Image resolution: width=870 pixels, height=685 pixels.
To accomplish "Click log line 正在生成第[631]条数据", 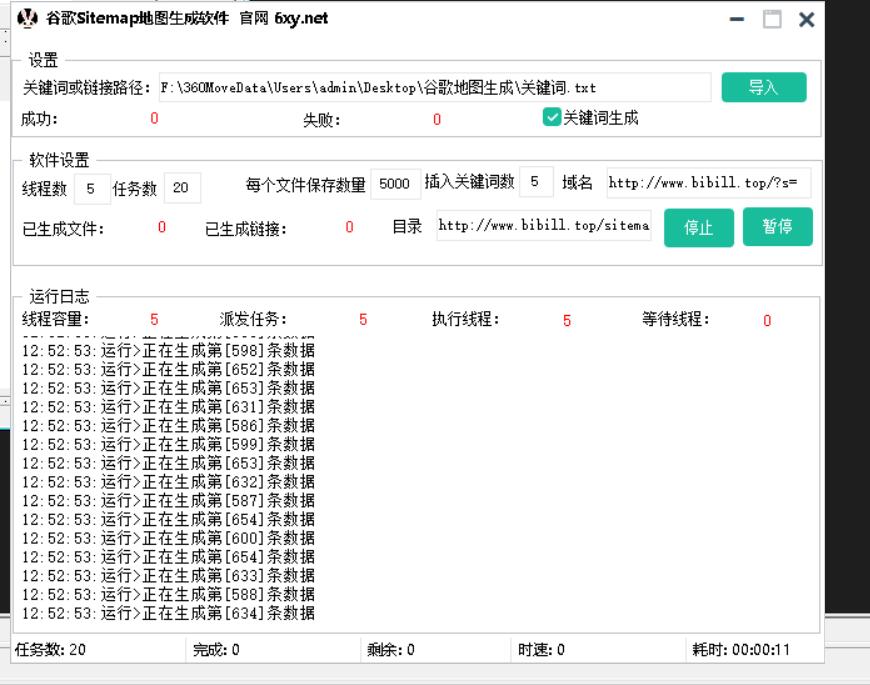I will [x=168, y=407].
